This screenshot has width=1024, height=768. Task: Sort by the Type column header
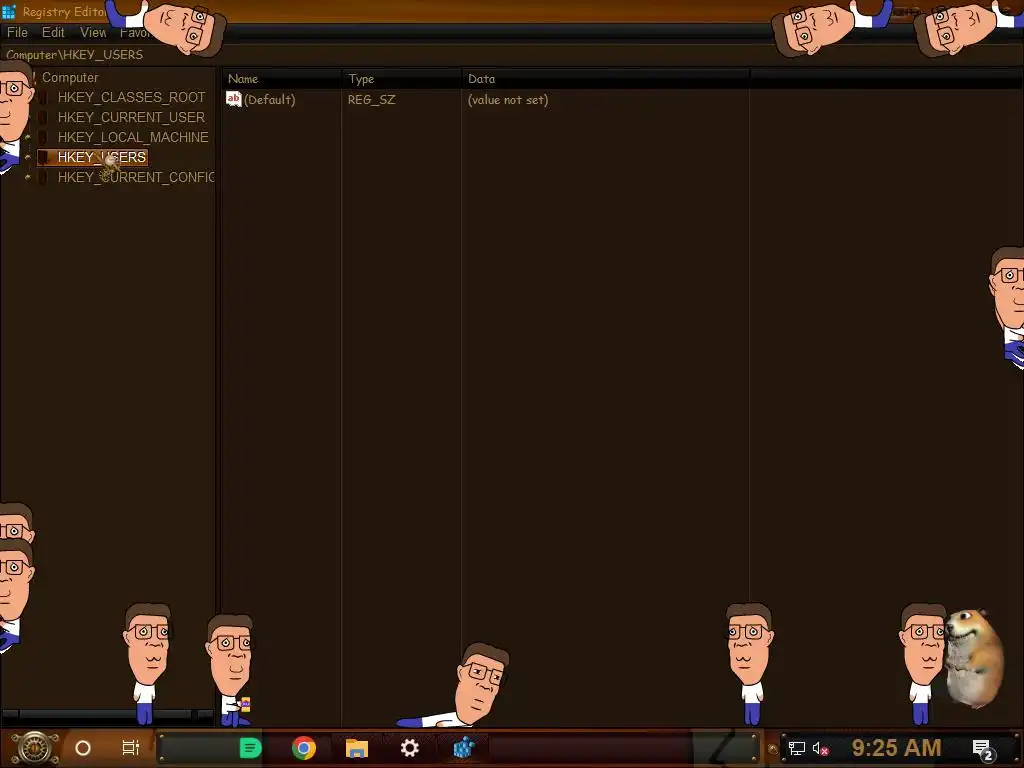401,79
